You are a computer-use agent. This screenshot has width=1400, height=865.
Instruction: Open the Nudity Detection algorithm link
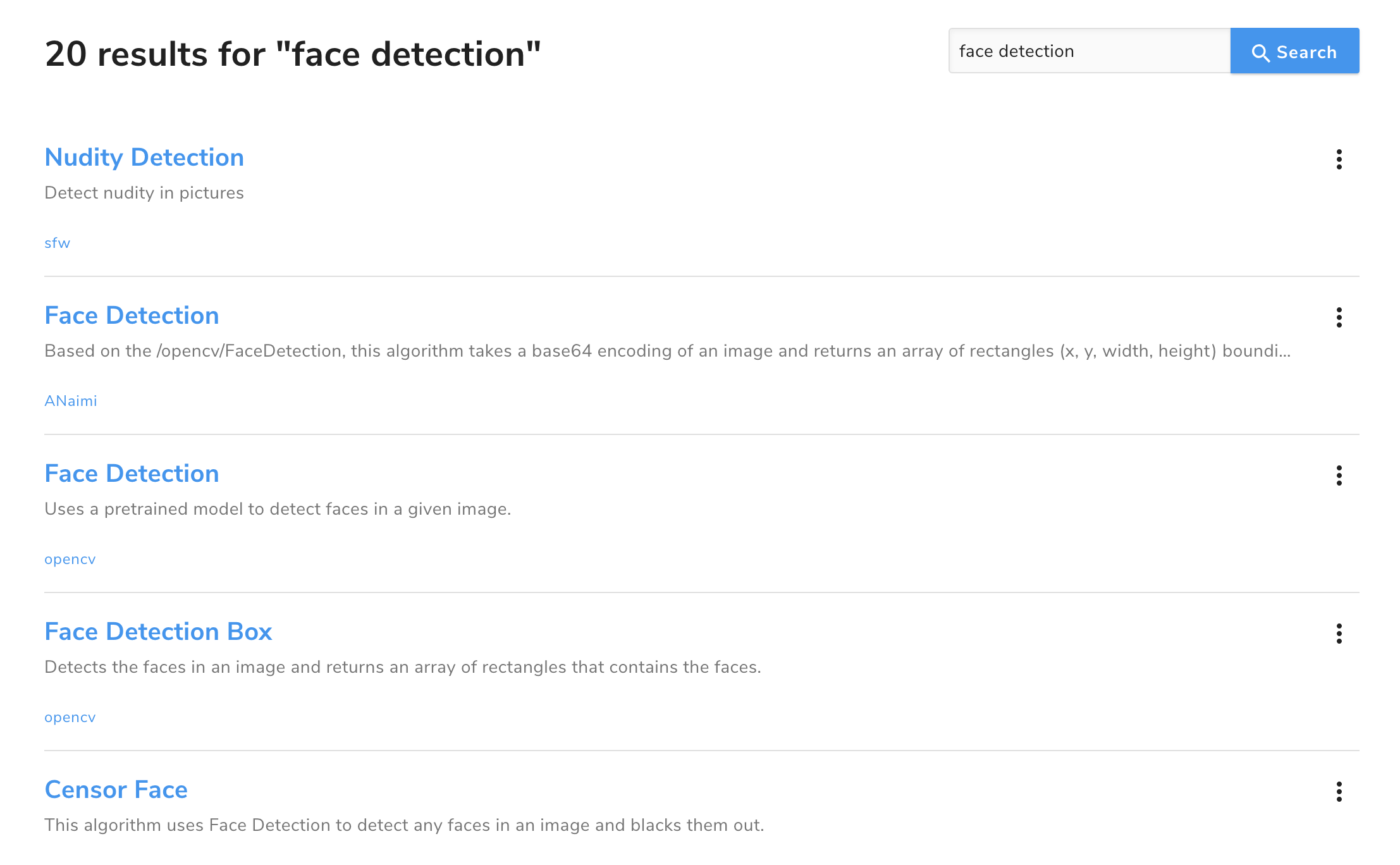(x=144, y=157)
